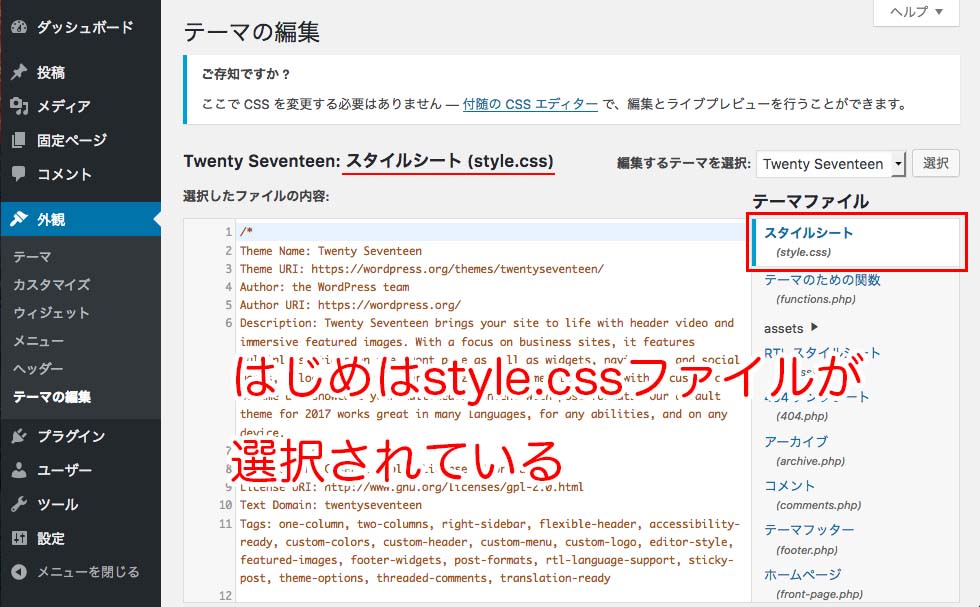This screenshot has width=980, height=607.
Task: Click the 選択 button
Action: (936, 163)
